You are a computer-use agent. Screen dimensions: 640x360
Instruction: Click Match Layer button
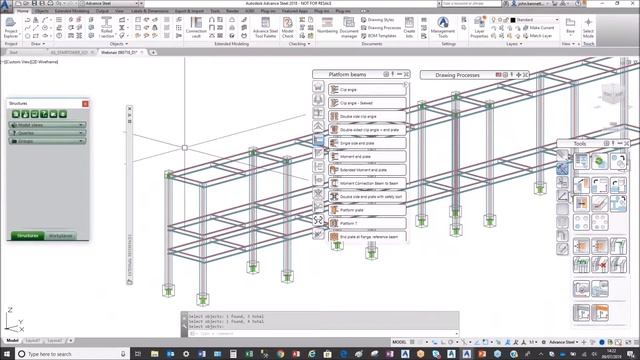[538, 36]
